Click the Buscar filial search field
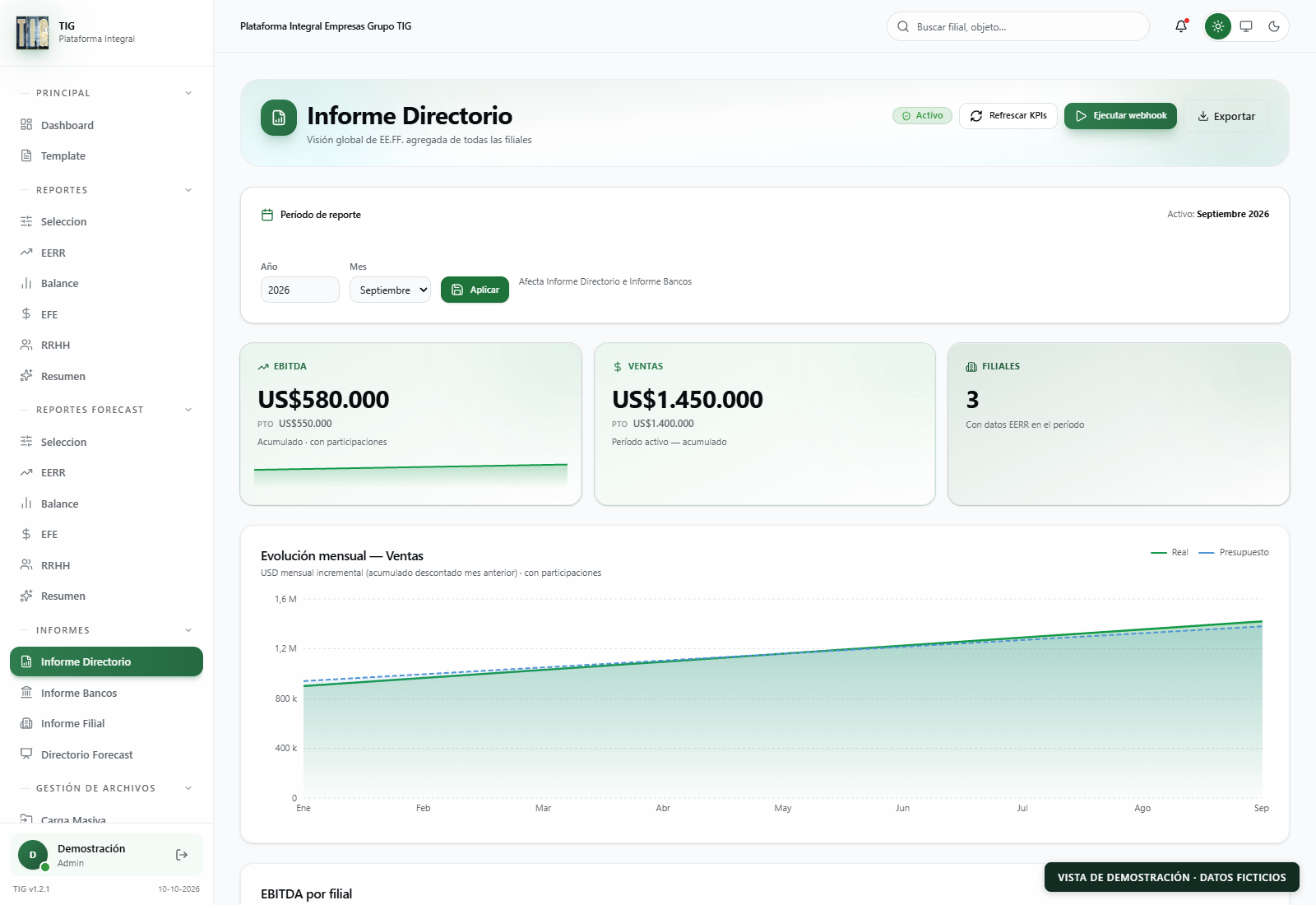 point(1017,26)
